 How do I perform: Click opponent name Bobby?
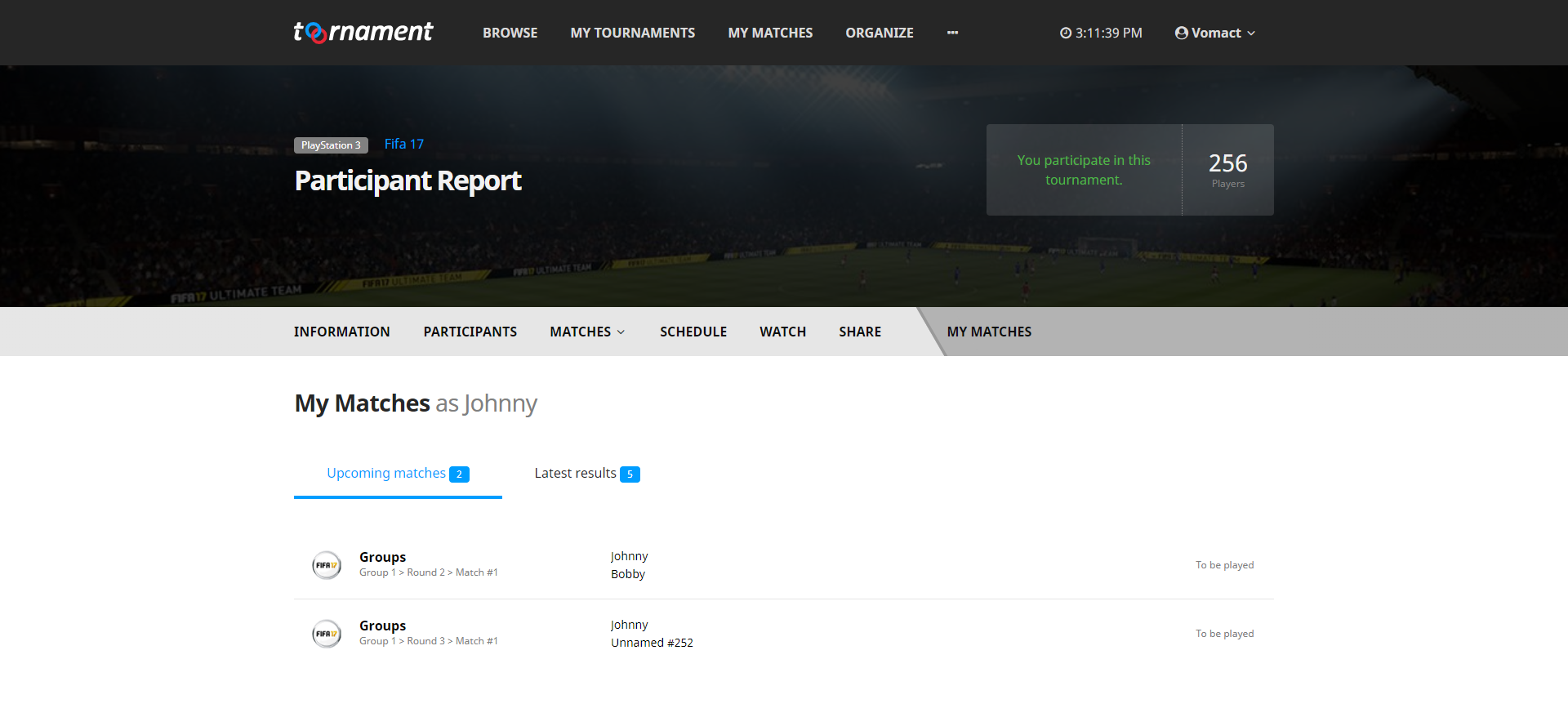pyautogui.click(x=628, y=574)
